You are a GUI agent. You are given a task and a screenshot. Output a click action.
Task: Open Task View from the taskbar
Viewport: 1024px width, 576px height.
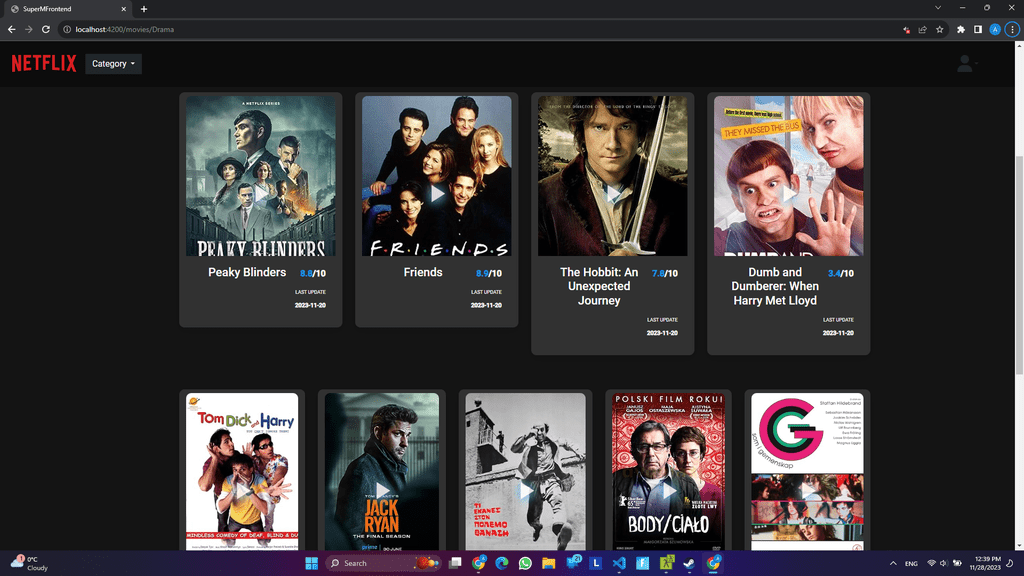(455, 563)
